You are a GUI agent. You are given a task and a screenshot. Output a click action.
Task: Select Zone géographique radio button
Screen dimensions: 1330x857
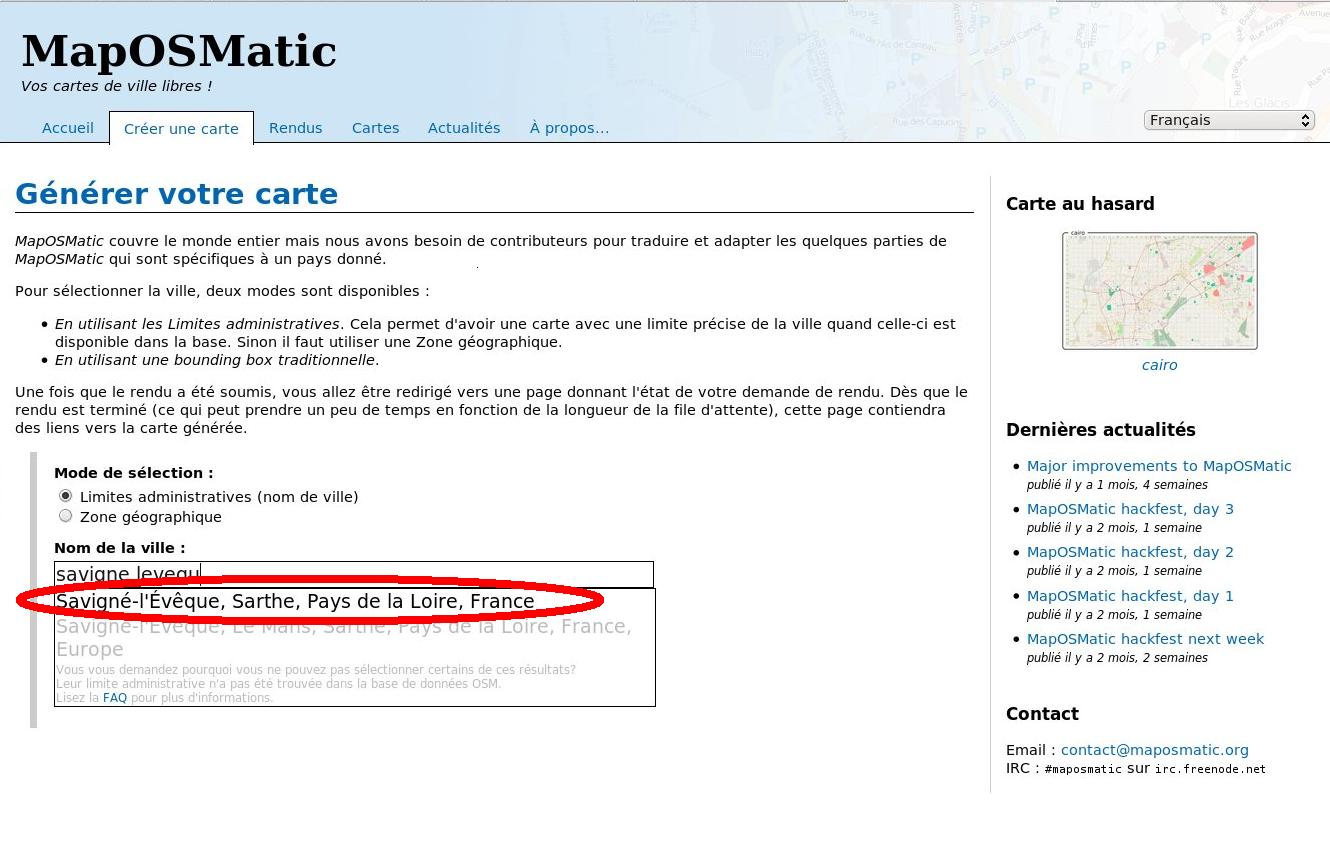click(x=66, y=516)
